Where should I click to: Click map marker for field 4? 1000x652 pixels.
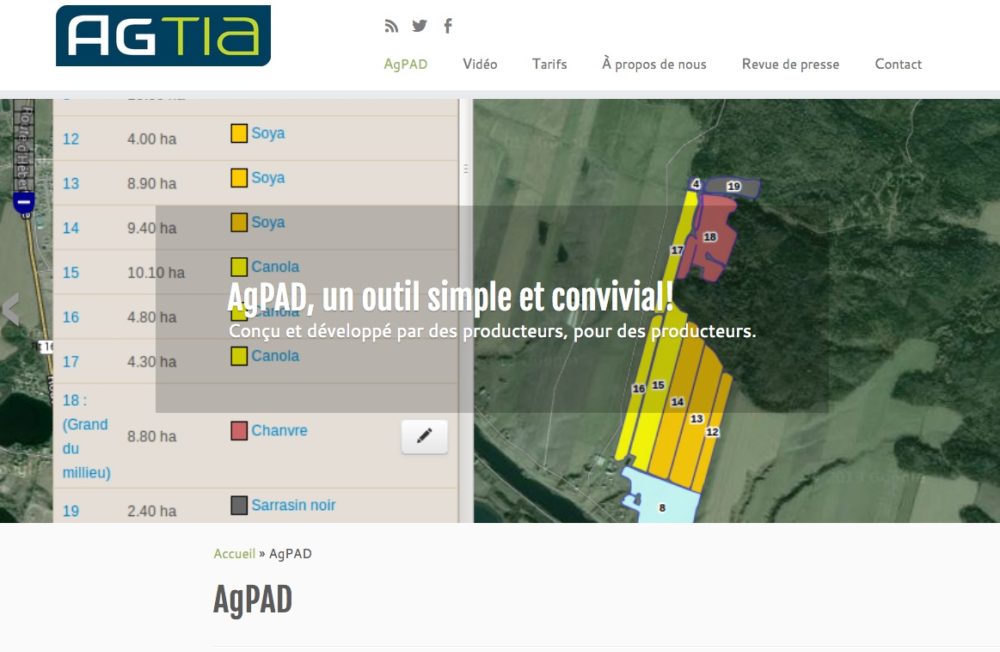point(696,184)
